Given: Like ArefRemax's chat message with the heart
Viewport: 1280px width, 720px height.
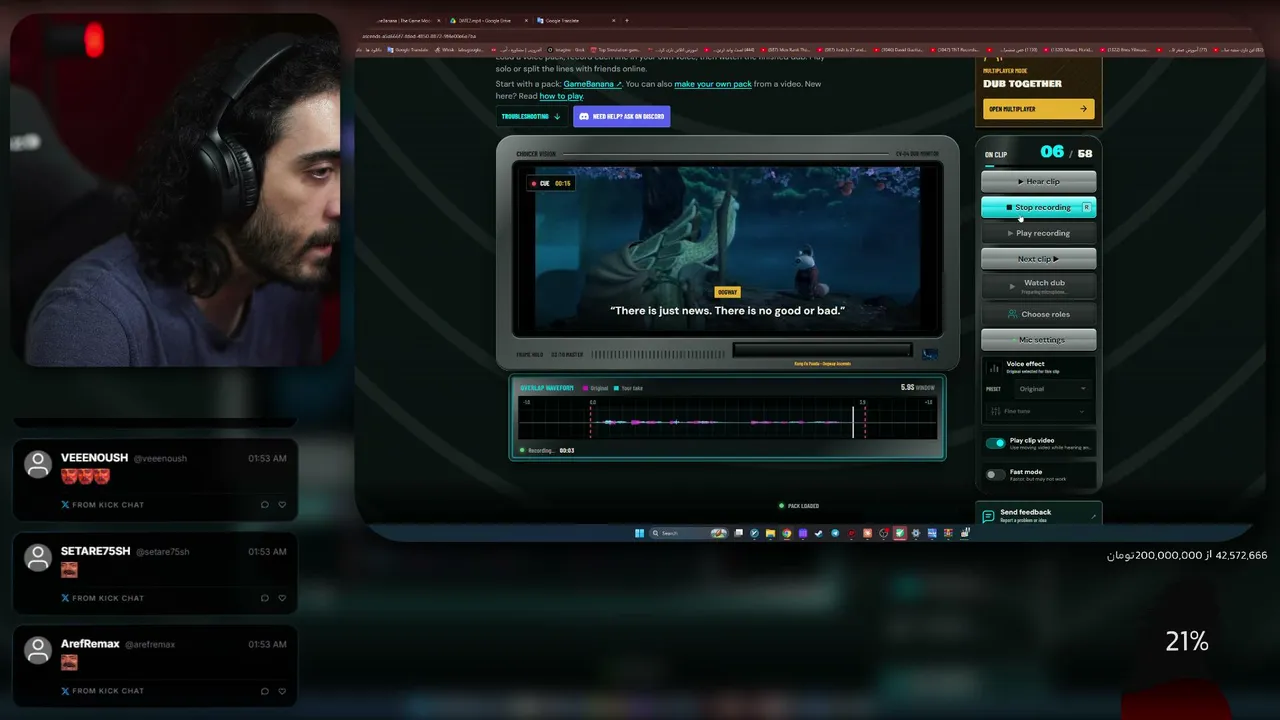Looking at the screenshot, I should (282, 691).
